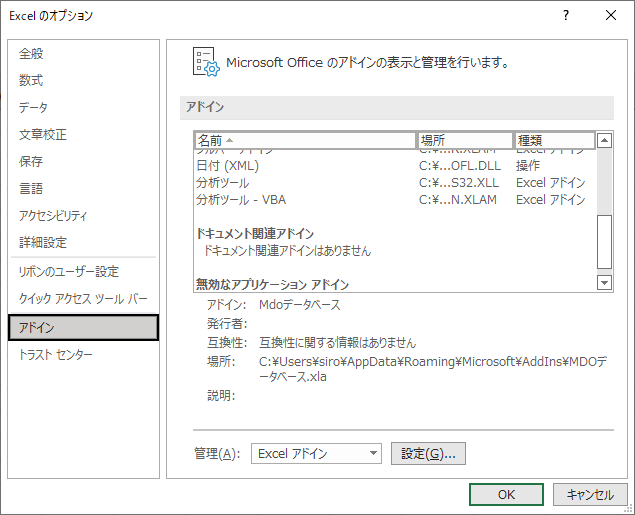
Task: Click the add-in management gear icon
Action: coord(206,62)
